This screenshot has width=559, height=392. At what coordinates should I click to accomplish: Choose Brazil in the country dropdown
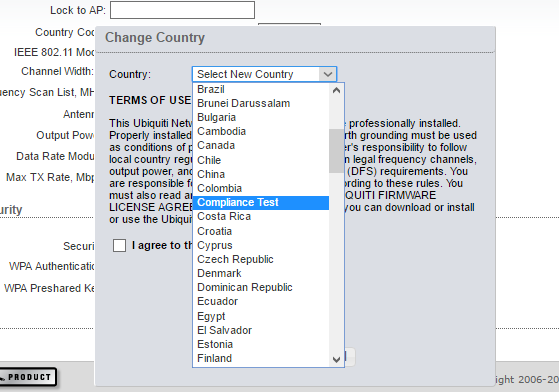click(261, 89)
